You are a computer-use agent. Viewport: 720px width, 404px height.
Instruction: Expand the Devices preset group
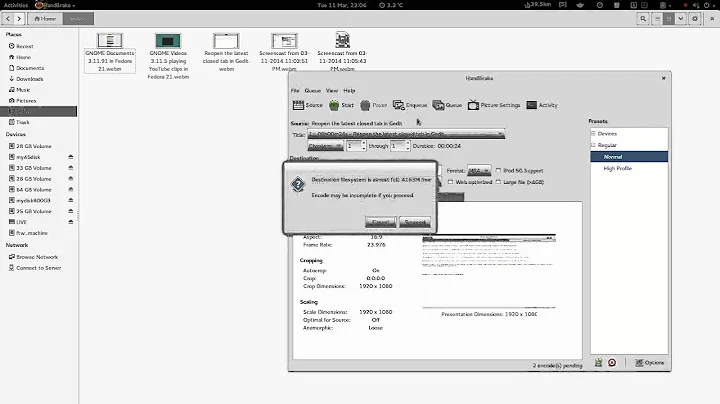593,134
